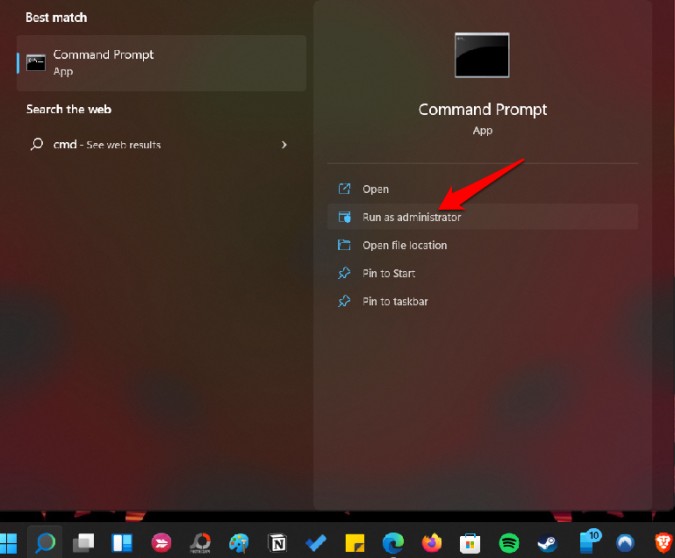This screenshot has width=675, height=558.
Task: Open Firefox on taskbar
Action: click(432, 542)
